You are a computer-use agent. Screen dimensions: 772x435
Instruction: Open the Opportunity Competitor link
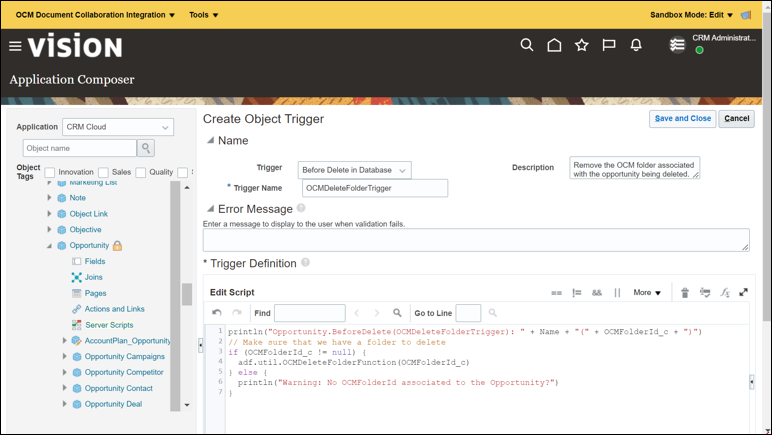(x=124, y=372)
